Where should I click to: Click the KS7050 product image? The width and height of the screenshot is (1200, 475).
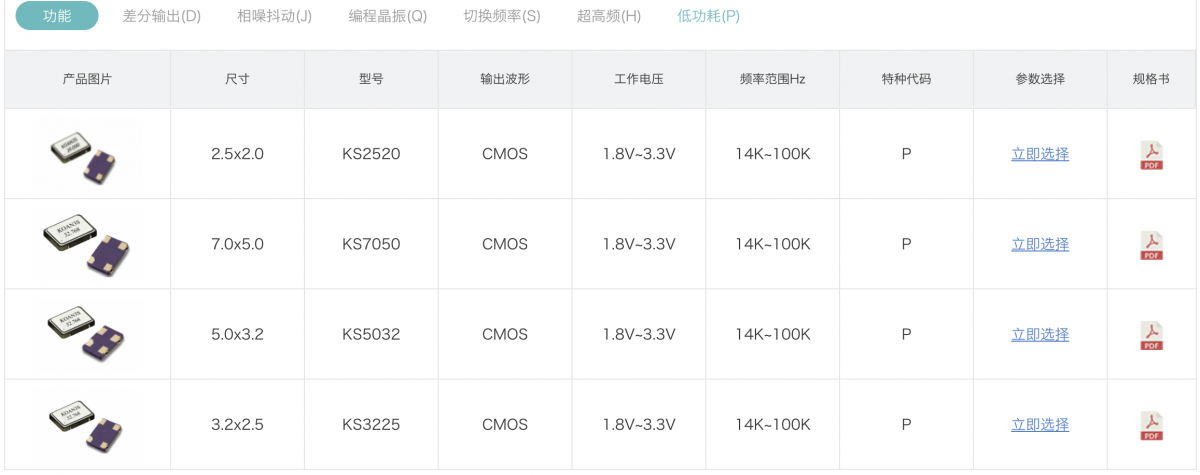pyautogui.click(x=86, y=245)
